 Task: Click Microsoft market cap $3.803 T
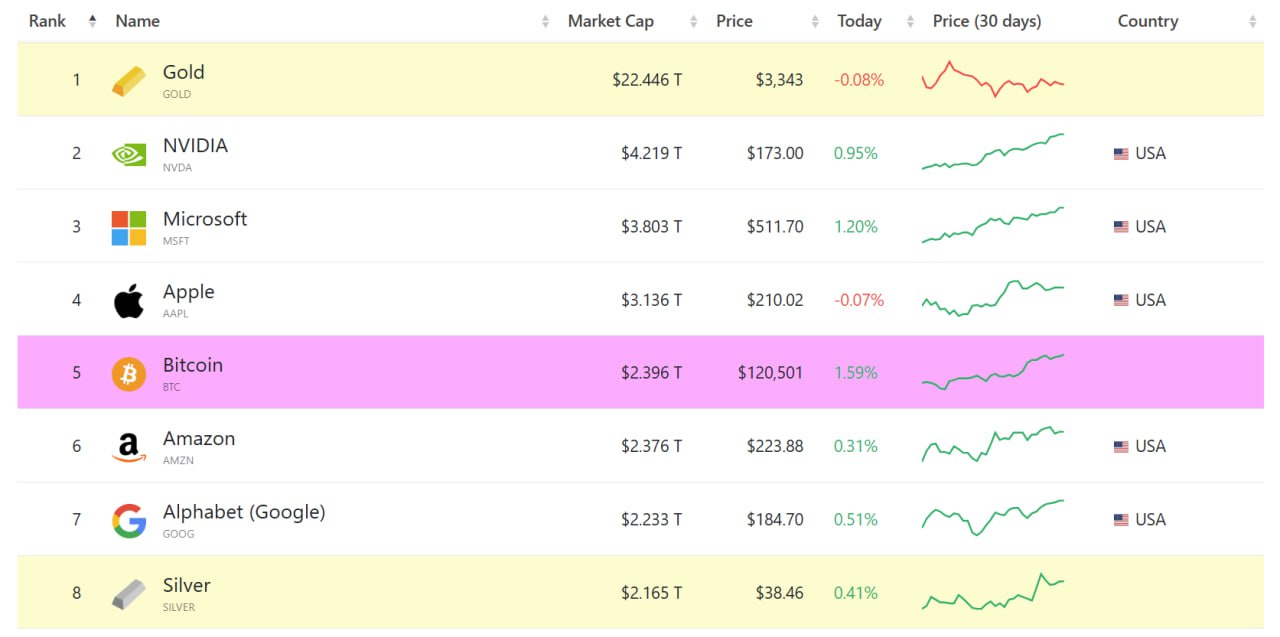[x=651, y=227]
